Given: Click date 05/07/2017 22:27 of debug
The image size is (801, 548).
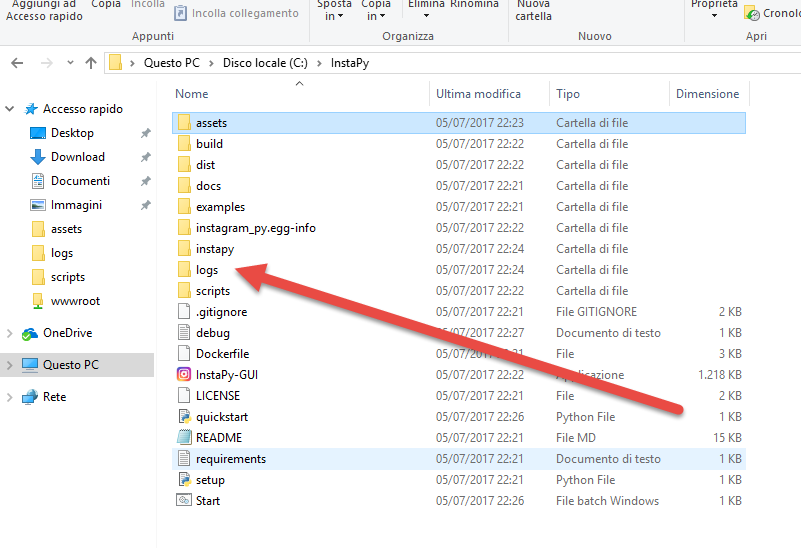Looking at the screenshot, I should click(x=480, y=332).
